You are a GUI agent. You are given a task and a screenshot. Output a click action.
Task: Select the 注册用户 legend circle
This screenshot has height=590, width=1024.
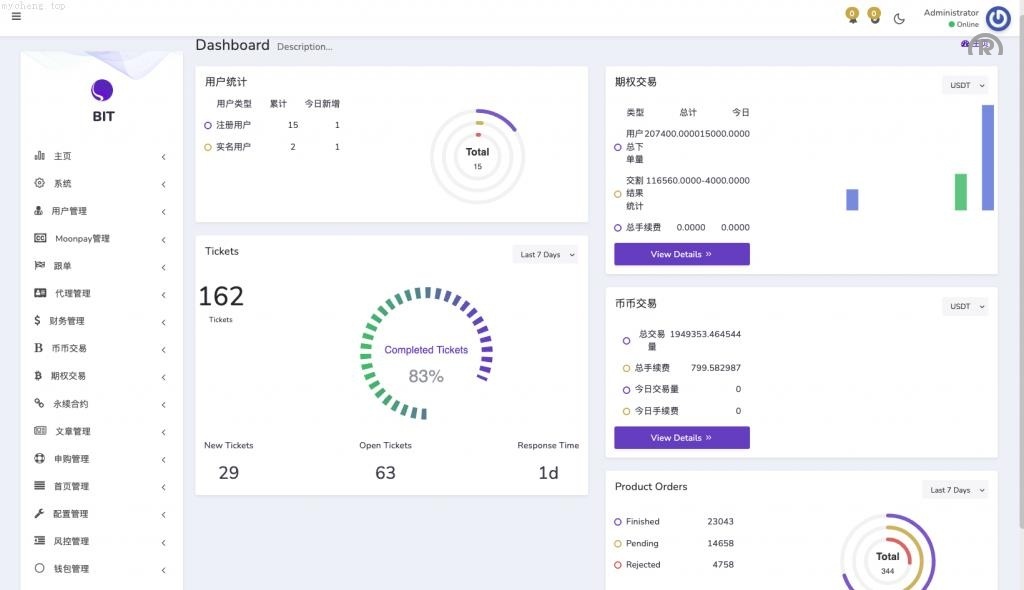click(208, 125)
